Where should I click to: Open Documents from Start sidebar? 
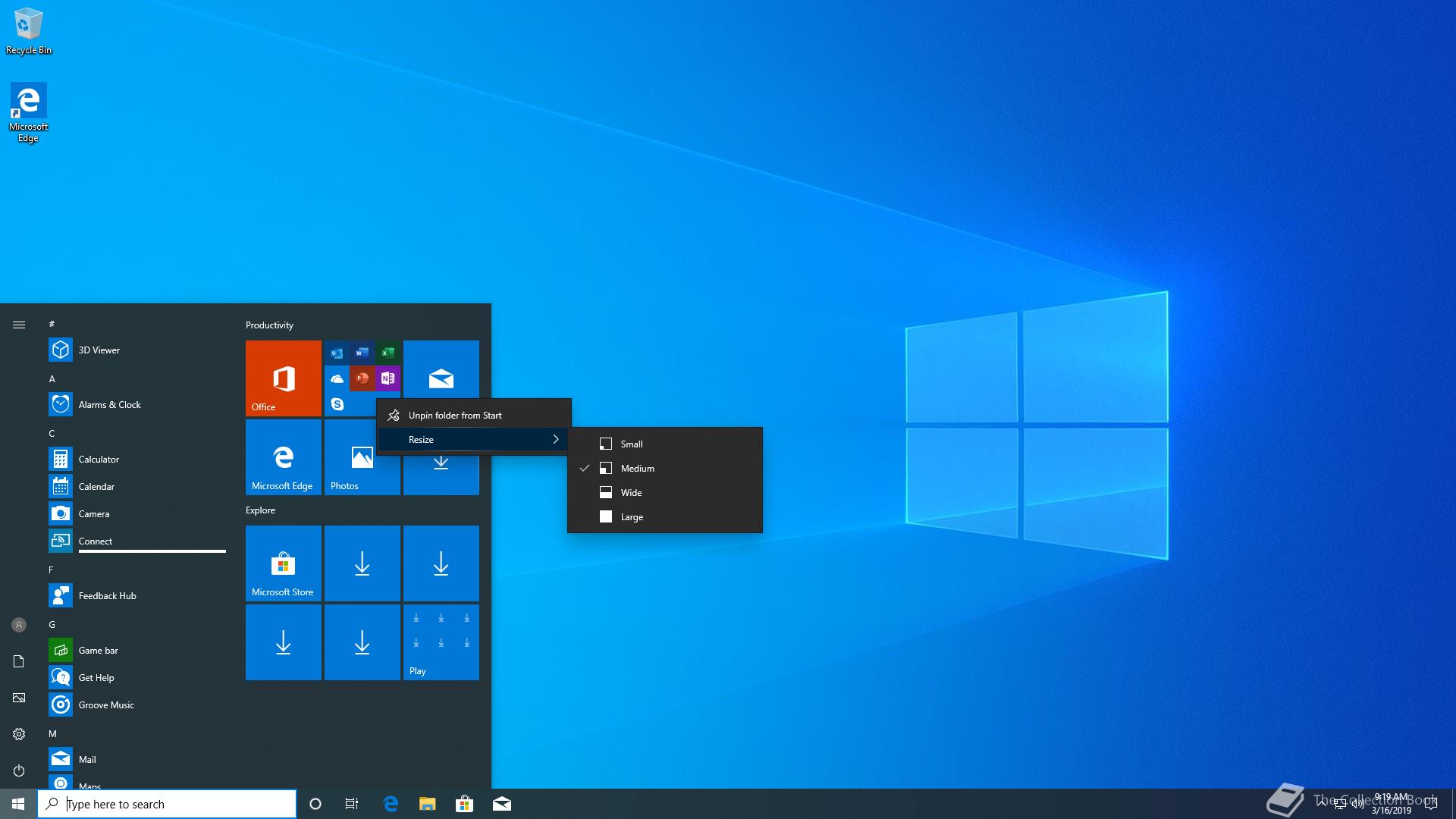pos(19,661)
